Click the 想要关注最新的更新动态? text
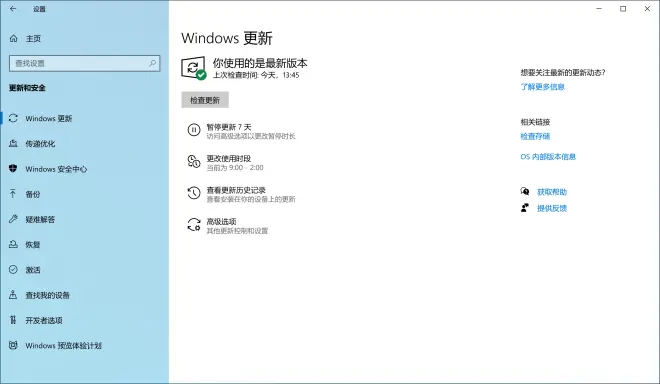Viewport: 660px width, 384px height. click(x=563, y=72)
